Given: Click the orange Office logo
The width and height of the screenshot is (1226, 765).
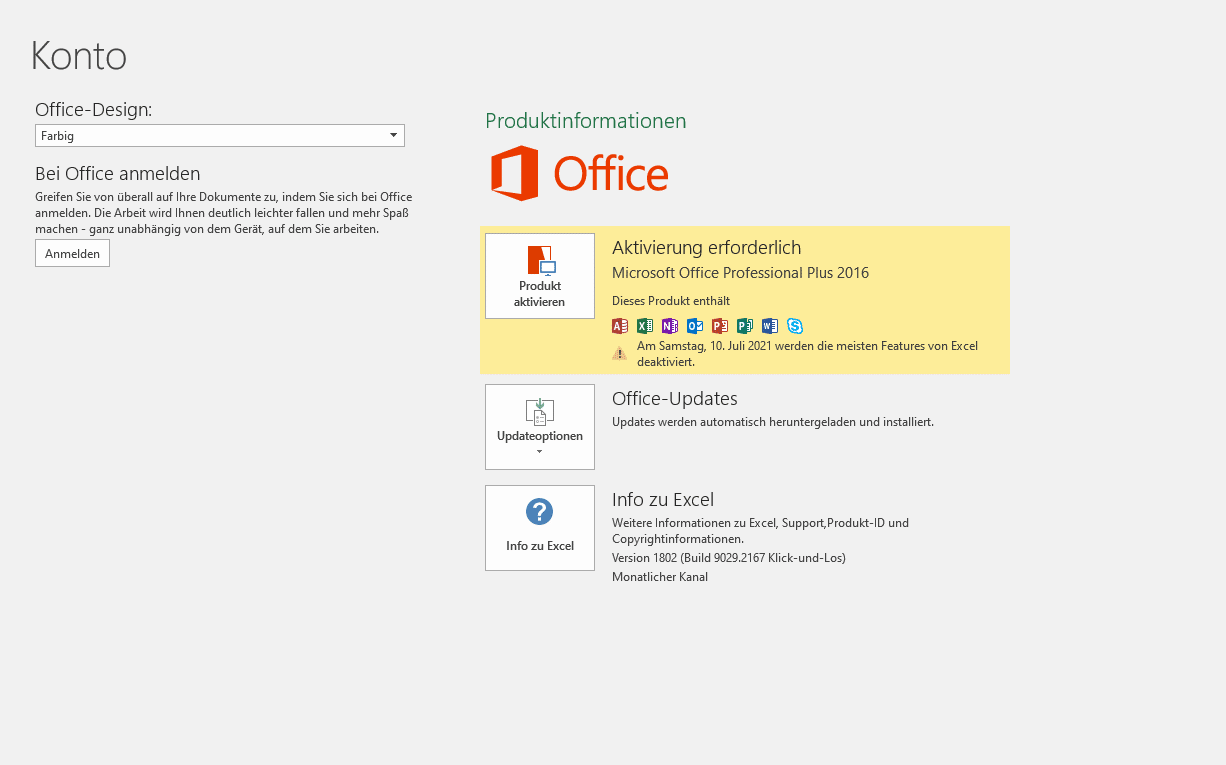Looking at the screenshot, I should (579, 174).
